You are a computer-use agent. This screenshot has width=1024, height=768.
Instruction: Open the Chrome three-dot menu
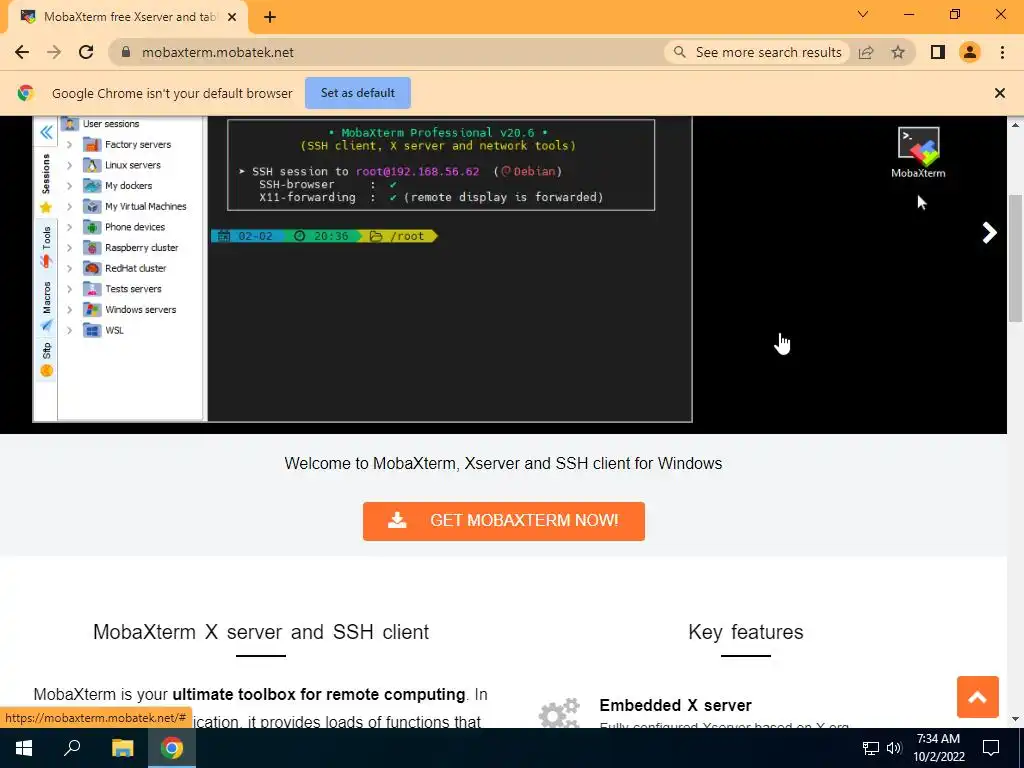coord(1002,52)
